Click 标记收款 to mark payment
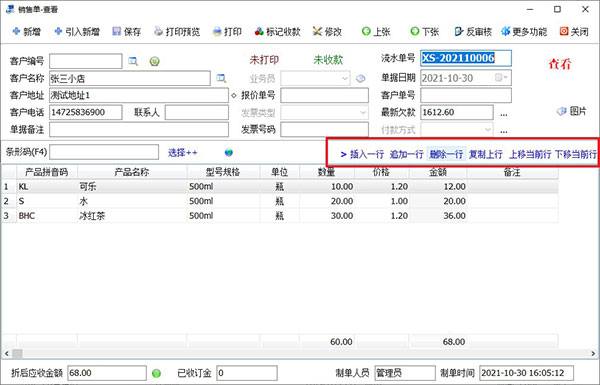600x385 pixels. click(278, 31)
